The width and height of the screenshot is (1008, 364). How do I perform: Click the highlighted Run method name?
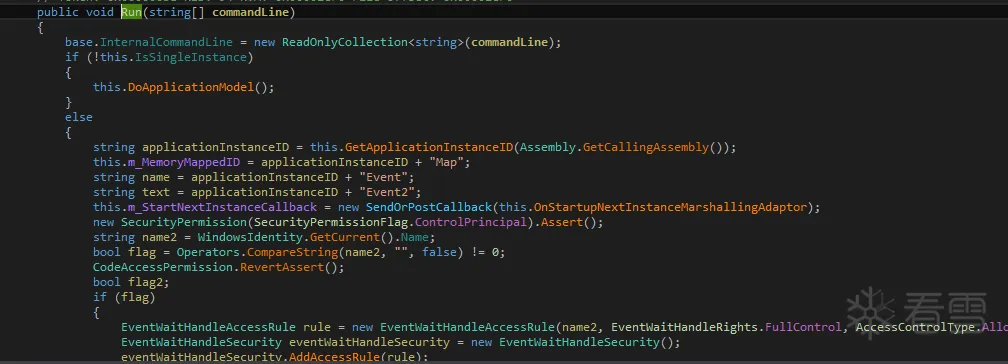coord(131,12)
